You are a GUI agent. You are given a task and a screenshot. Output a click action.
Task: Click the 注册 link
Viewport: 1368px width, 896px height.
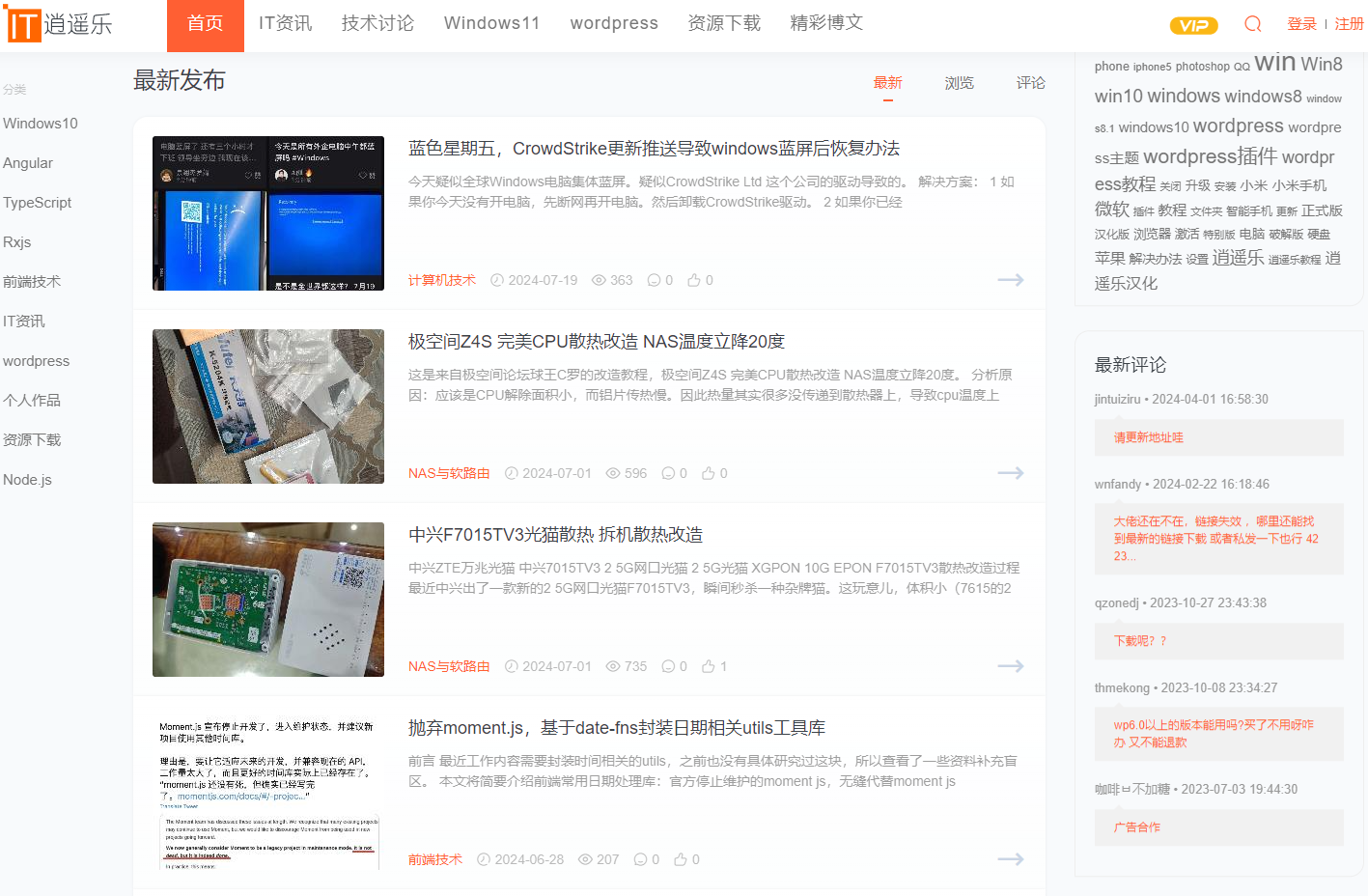(1349, 24)
